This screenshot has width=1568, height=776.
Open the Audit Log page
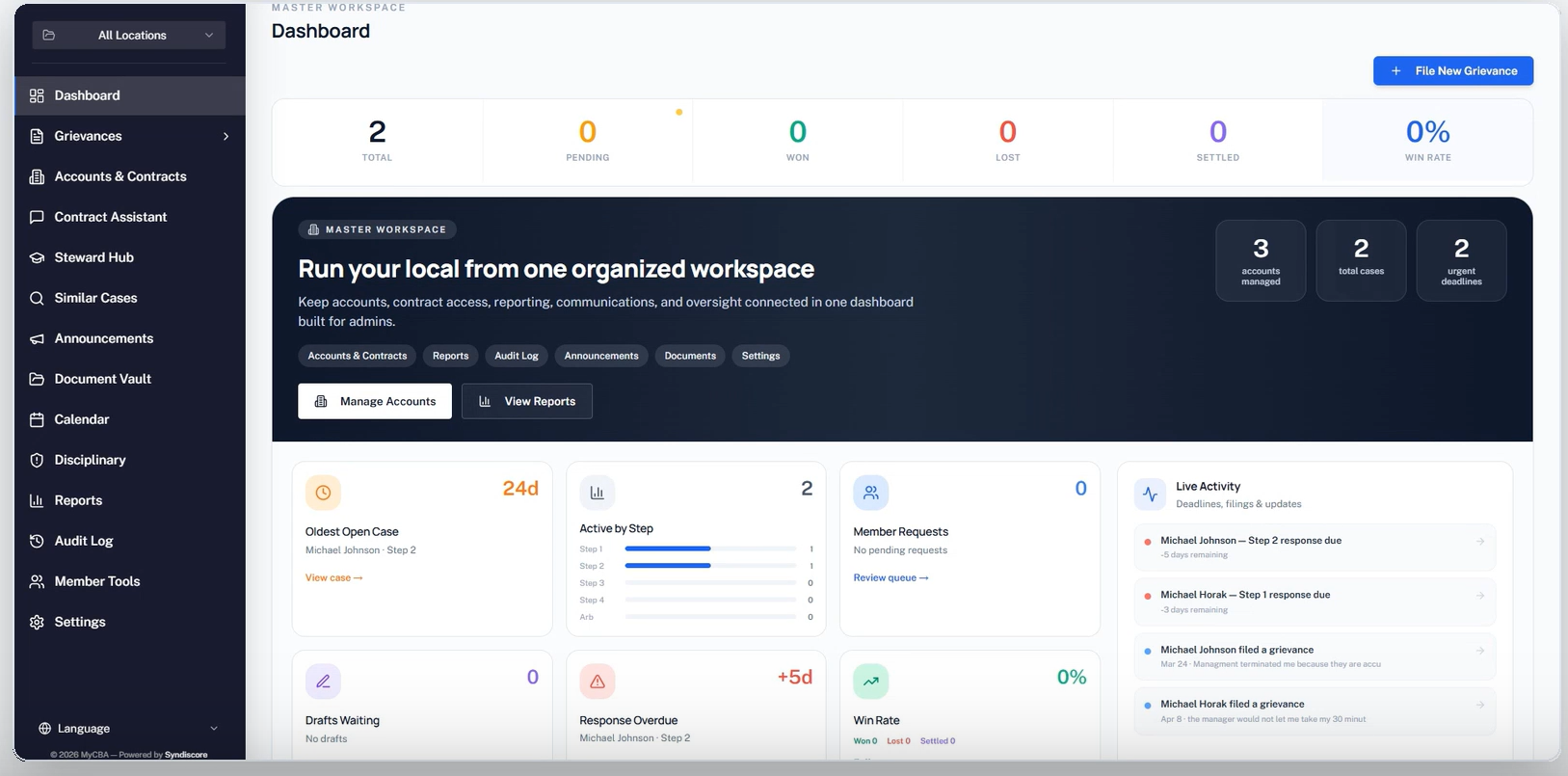tap(129, 541)
